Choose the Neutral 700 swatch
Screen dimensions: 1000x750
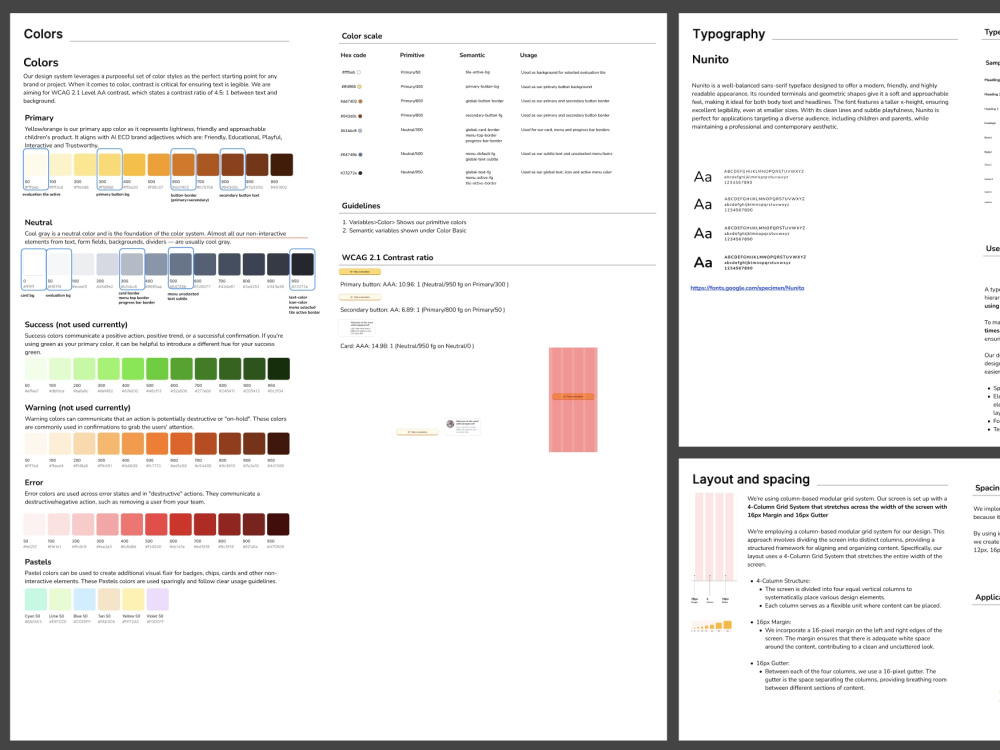tap(230, 264)
